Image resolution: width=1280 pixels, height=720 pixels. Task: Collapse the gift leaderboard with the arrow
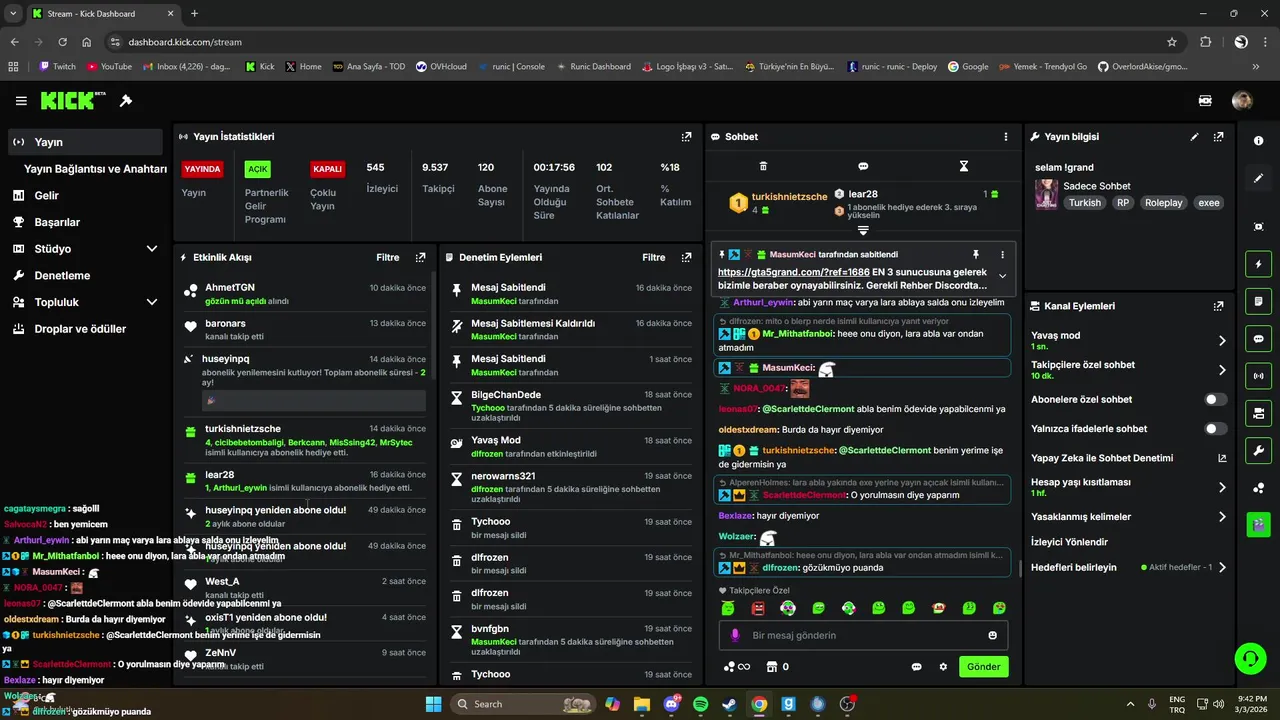(863, 231)
